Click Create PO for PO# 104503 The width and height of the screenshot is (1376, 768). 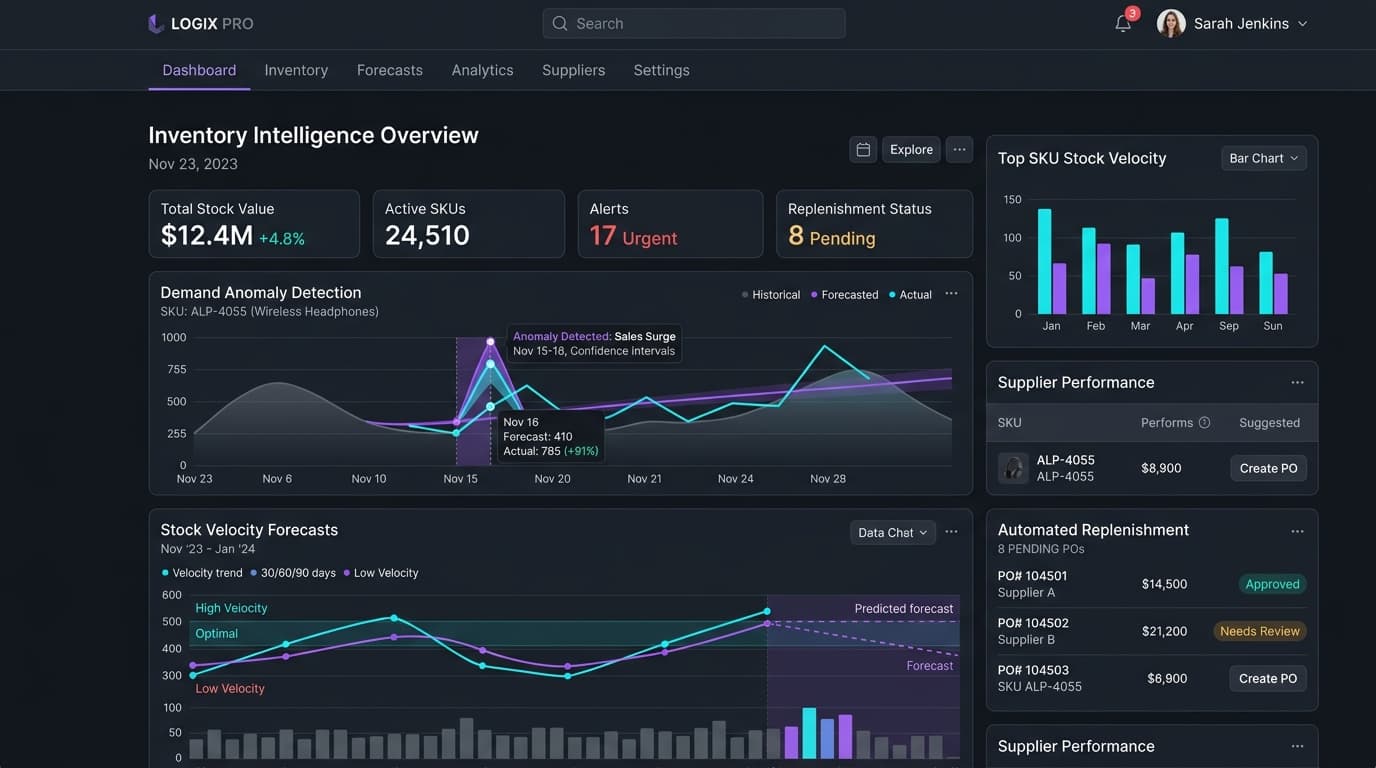[x=1268, y=678]
